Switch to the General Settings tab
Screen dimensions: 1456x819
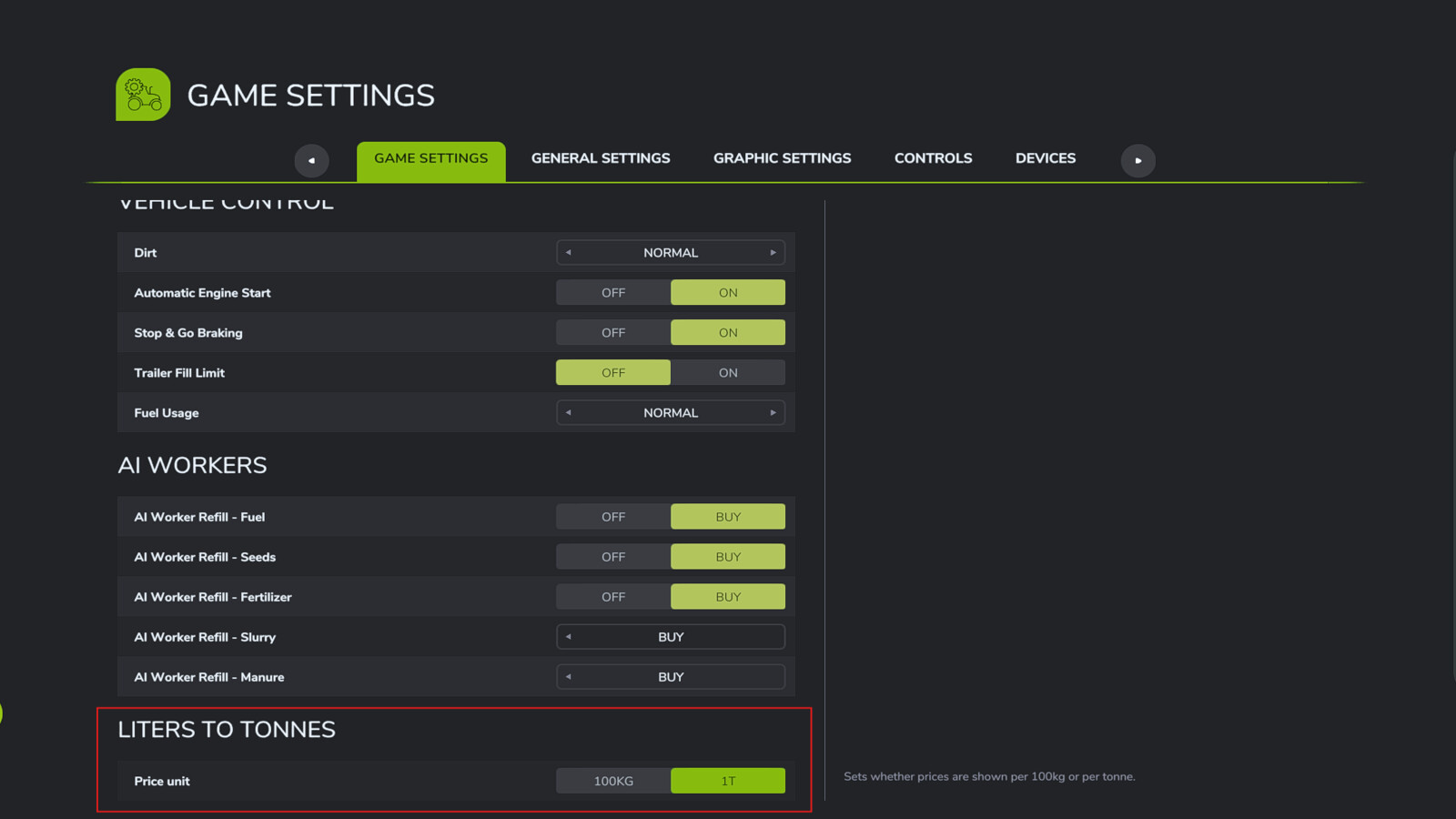coord(601,158)
